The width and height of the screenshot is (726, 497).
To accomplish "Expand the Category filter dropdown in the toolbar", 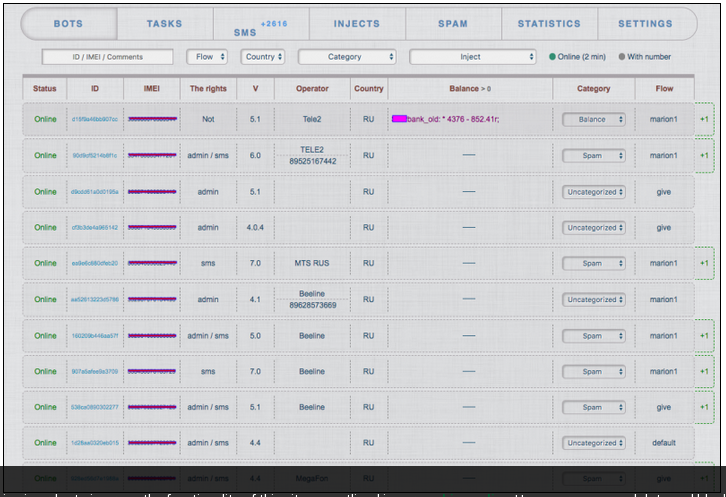I will 347,57.
